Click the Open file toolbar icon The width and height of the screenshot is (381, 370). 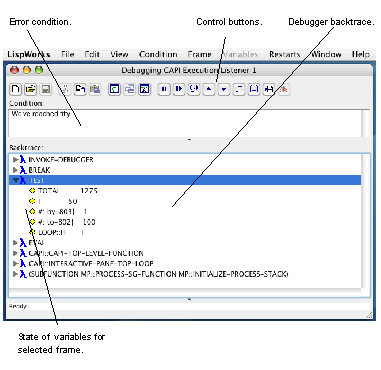(x=30, y=89)
